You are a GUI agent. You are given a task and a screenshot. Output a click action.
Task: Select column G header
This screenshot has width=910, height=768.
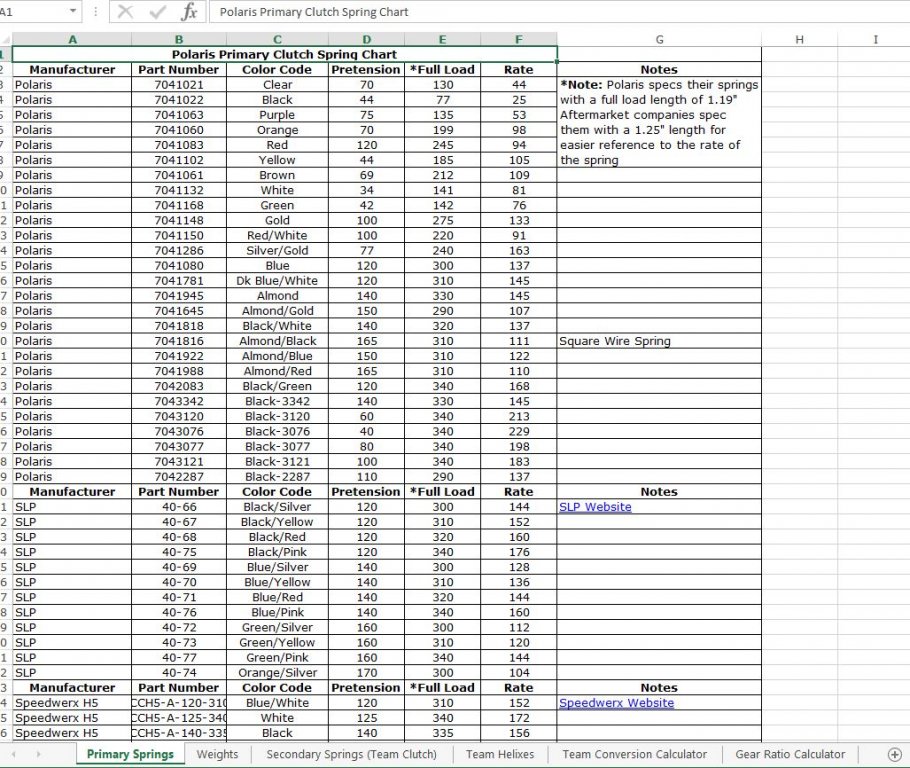click(x=659, y=39)
